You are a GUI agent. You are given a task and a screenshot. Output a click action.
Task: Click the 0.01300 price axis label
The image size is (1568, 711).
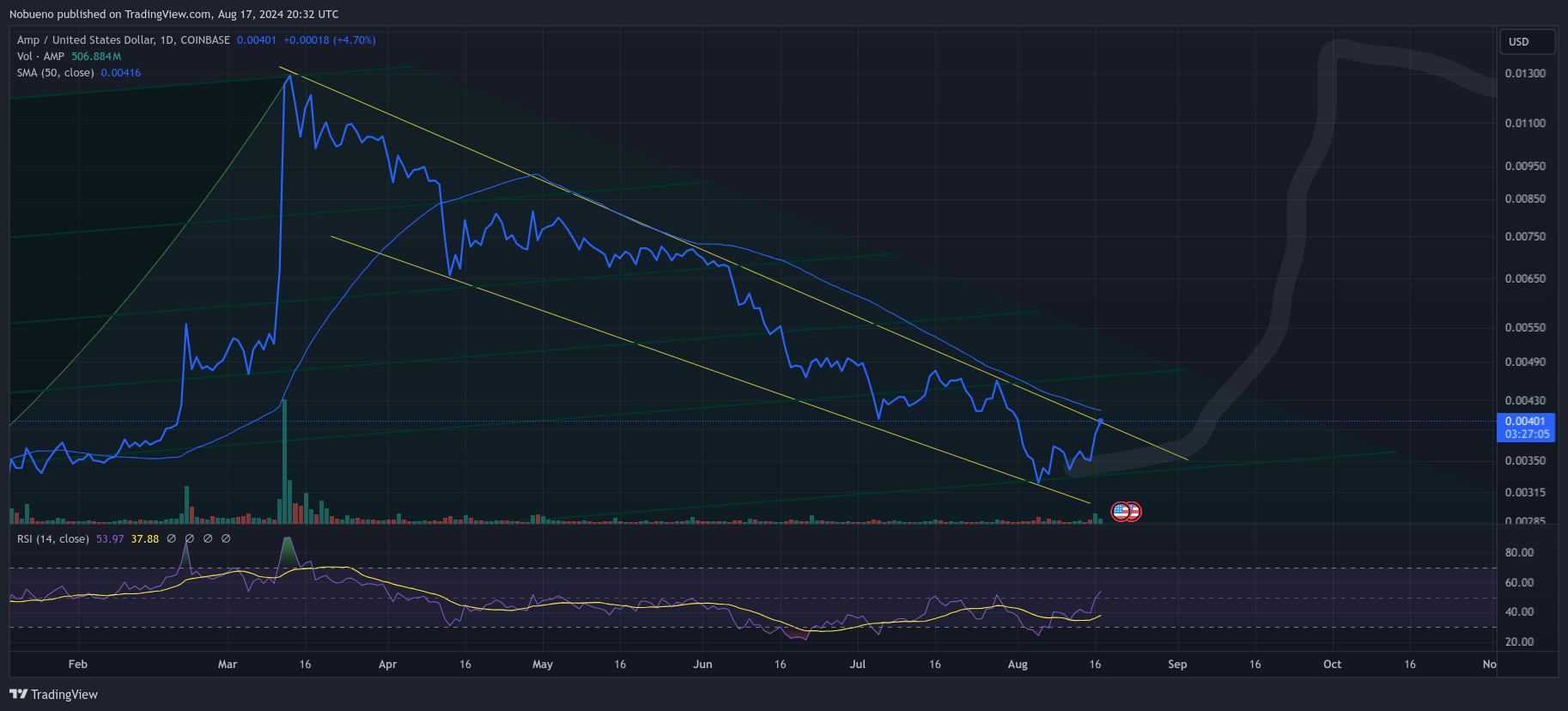[1525, 73]
